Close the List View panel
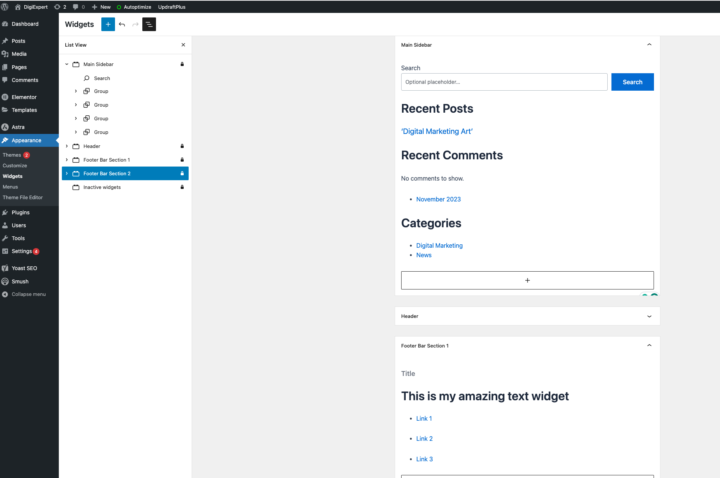 [x=182, y=45]
